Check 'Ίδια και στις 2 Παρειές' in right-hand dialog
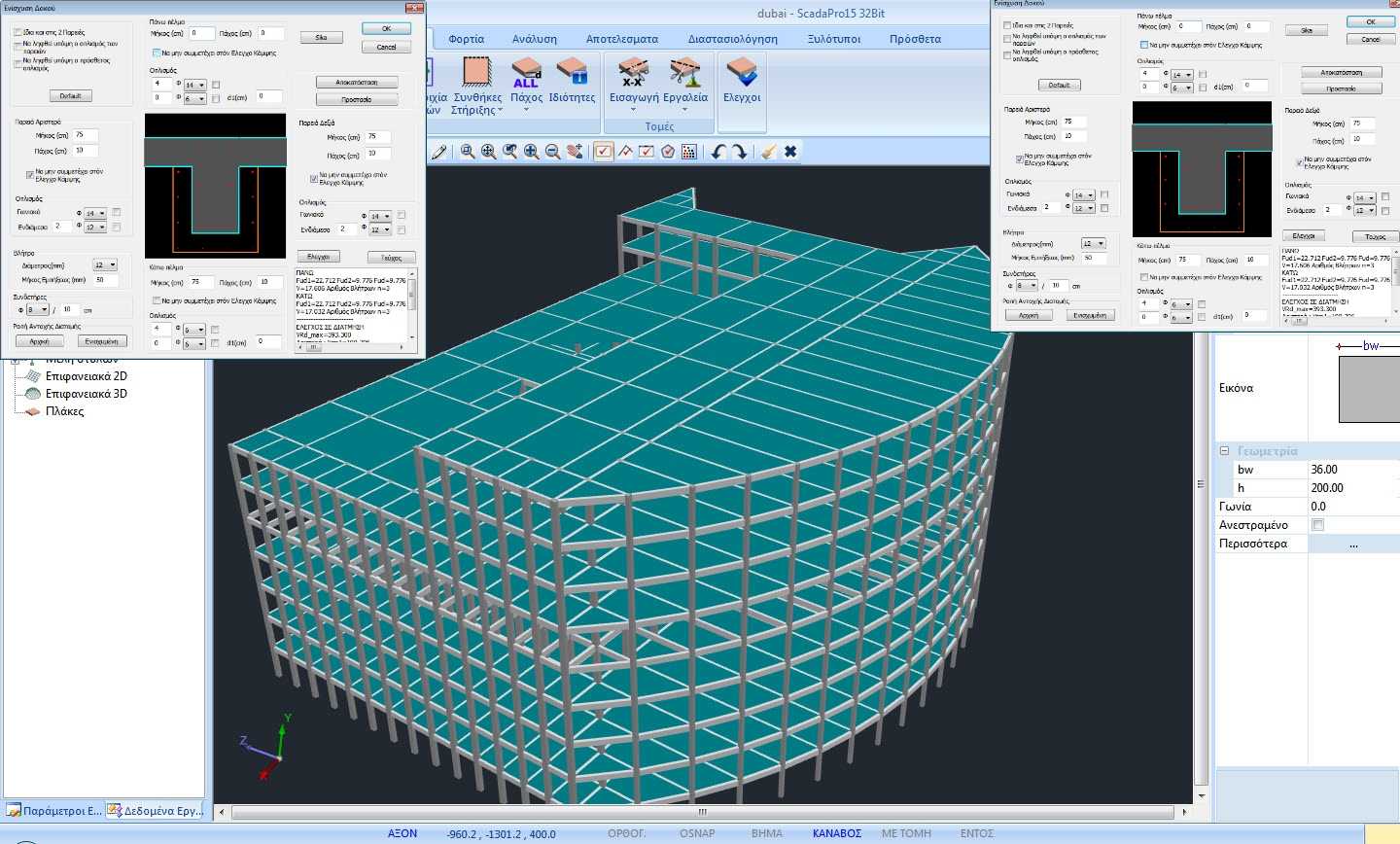Viewport: 1400px width, 844px height. pyautogui.click(x=1006, y=25)
